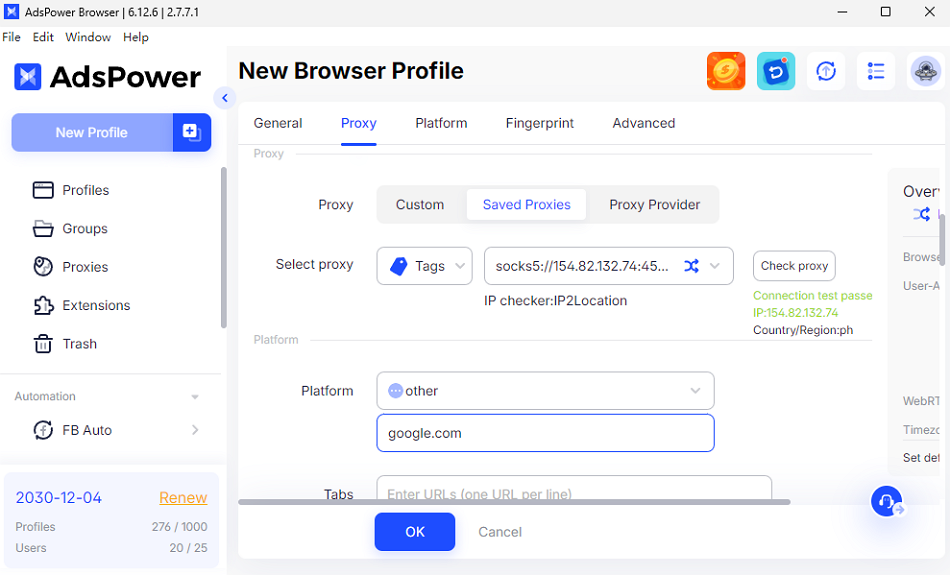Open the Fingerprint tab

(x=540, y=123)
